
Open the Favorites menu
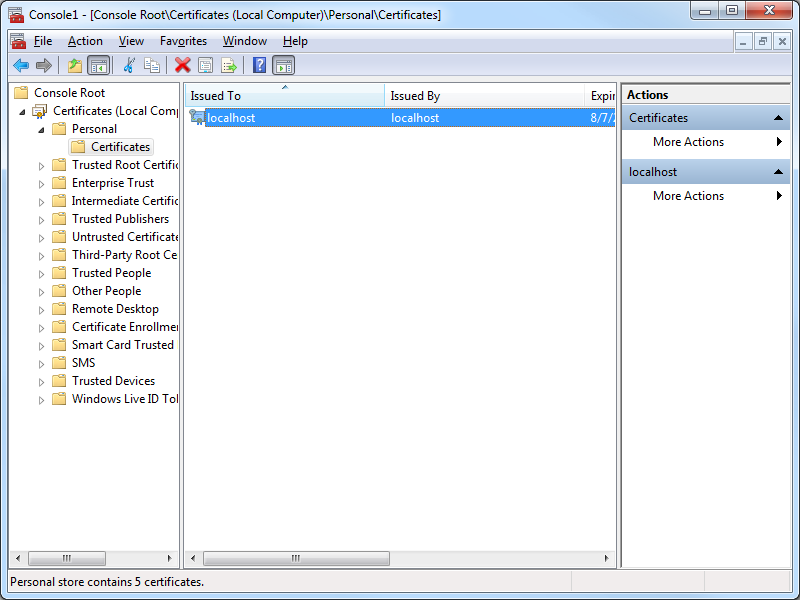tap(183, 41)
